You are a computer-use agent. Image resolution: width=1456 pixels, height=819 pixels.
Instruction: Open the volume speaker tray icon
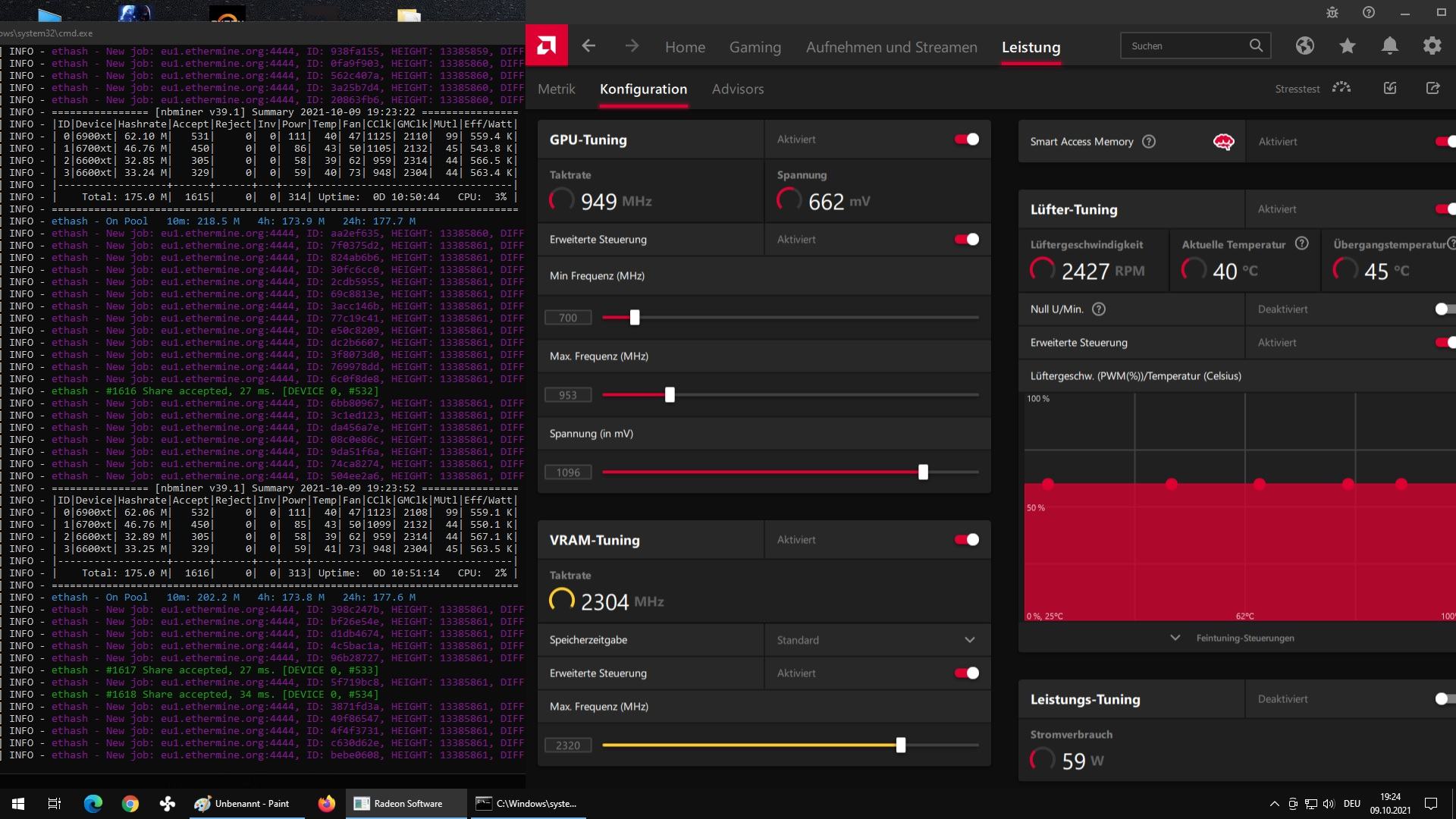(x=1329, y=804)
